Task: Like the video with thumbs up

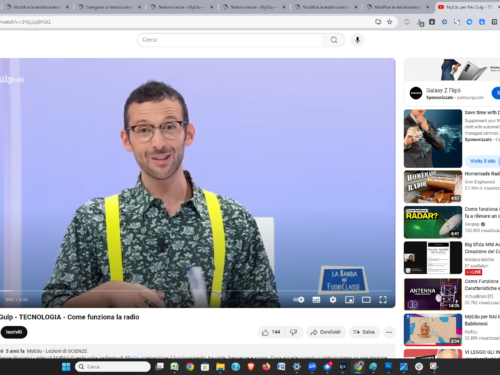Action: pos(272,332)
